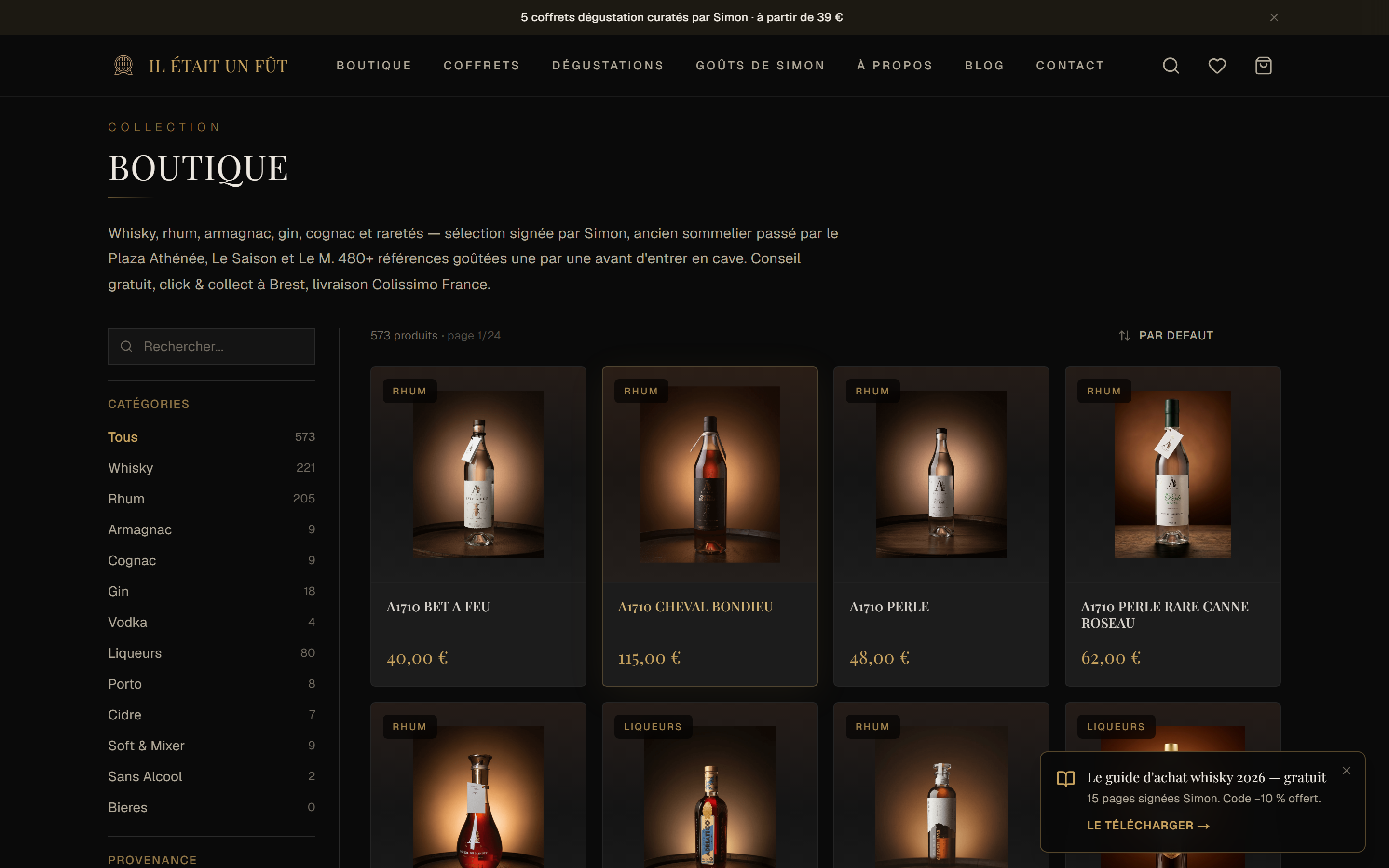
Task: Open the GOÛTS DE SIMON menu item
Action: click(x=761, y=66)
